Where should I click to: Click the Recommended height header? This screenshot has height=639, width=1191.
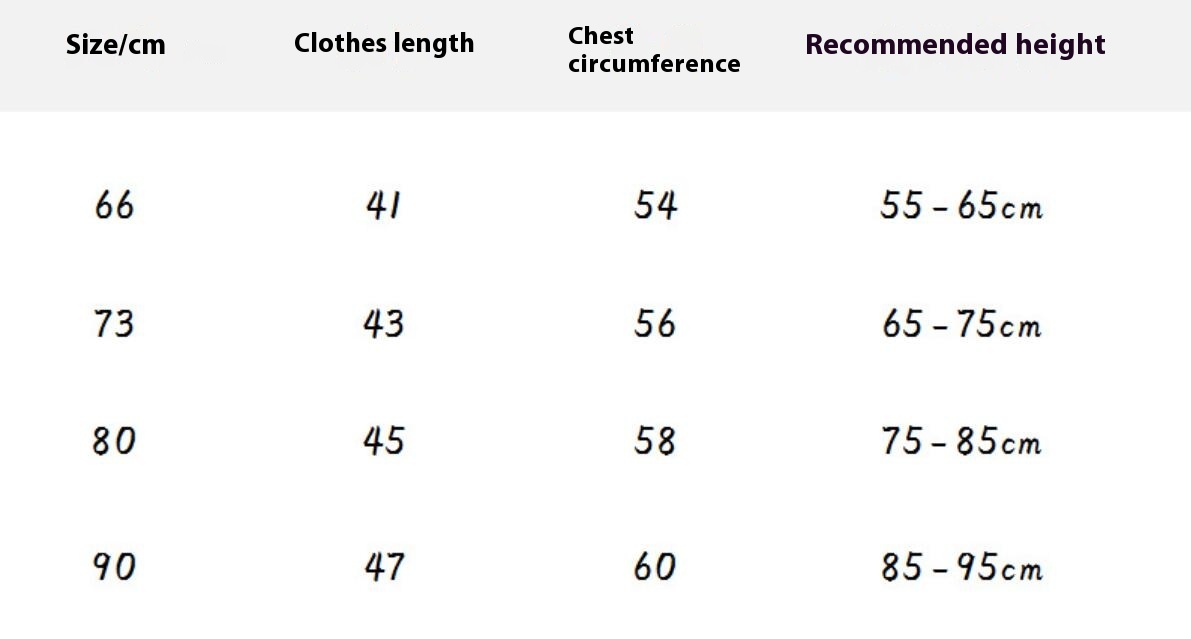955,45
